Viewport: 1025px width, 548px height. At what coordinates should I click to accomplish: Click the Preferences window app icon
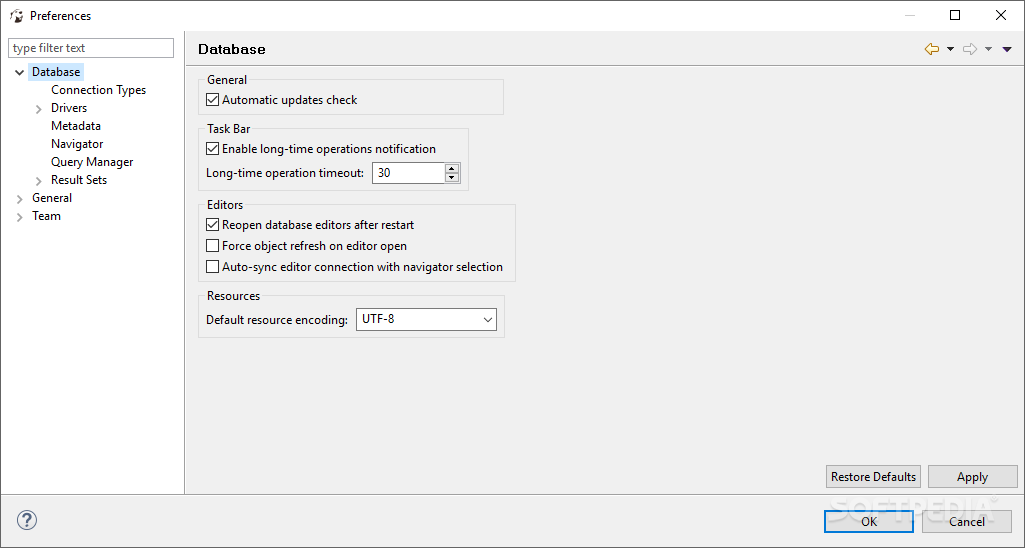click(16, 16)
